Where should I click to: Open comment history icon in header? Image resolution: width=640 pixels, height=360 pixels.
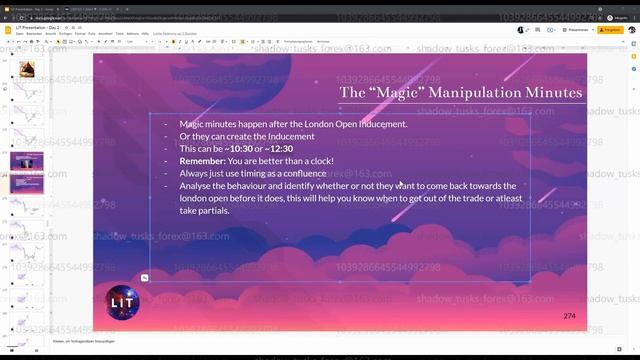[538, 30]
